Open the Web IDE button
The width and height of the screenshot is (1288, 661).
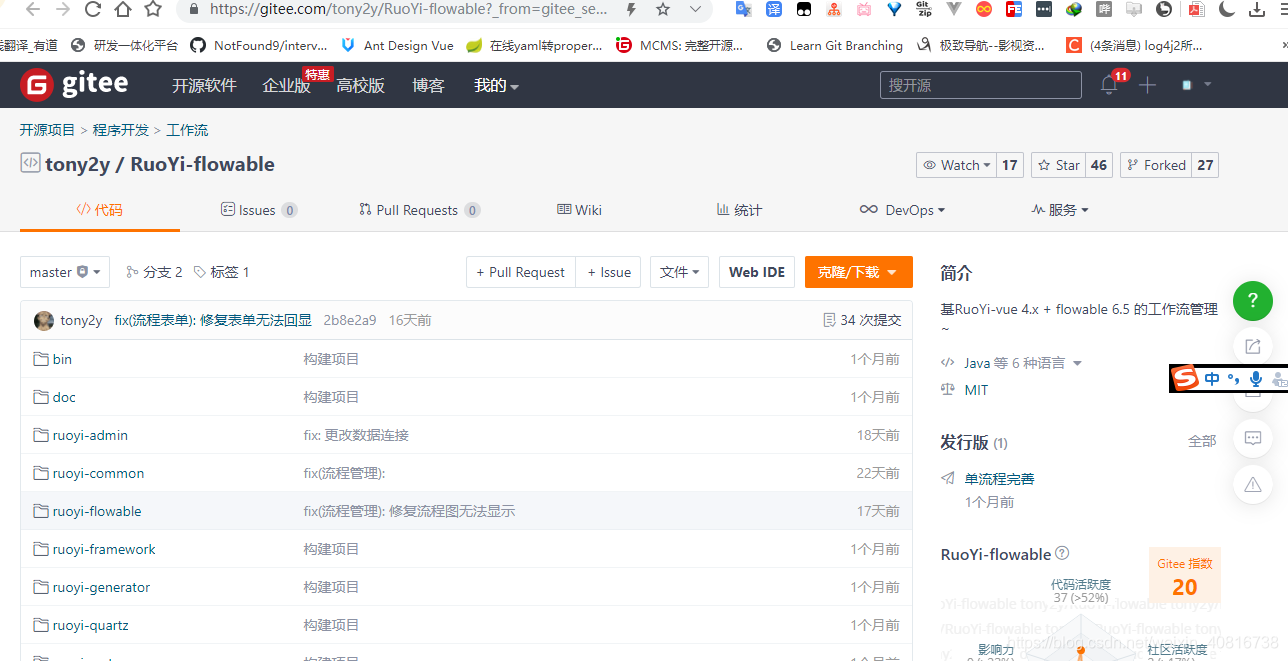757,272
